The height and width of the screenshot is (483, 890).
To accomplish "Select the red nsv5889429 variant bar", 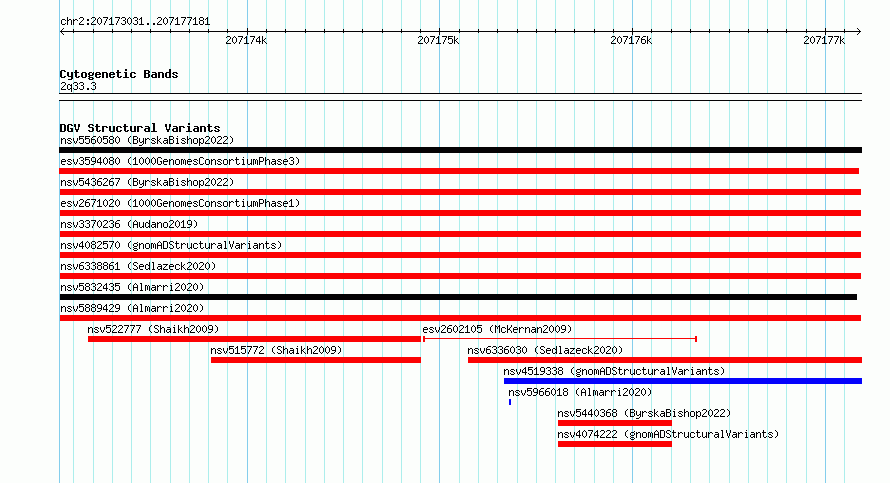I will [x=460, y=318].
